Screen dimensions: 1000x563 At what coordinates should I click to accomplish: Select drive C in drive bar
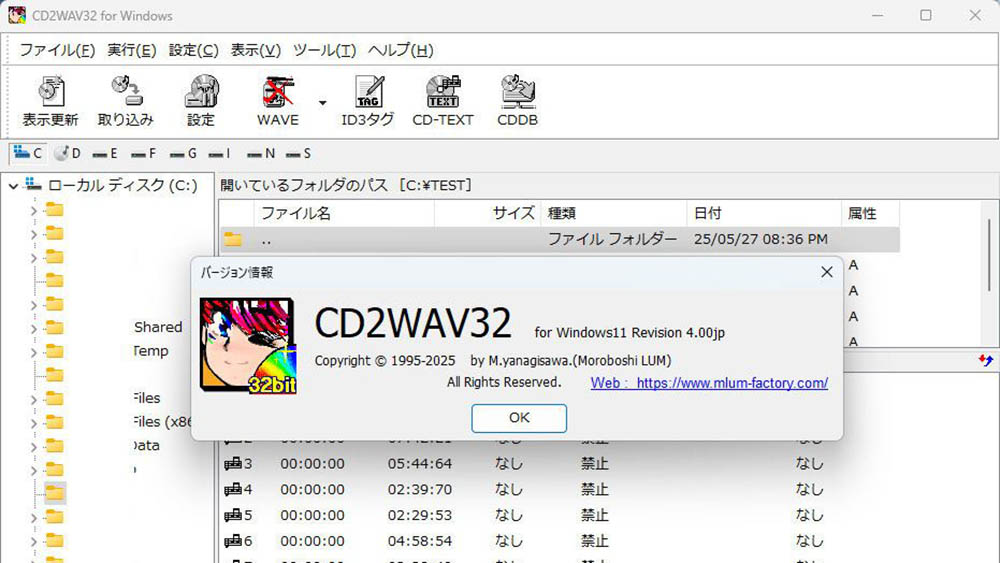(x=27, y=153)
